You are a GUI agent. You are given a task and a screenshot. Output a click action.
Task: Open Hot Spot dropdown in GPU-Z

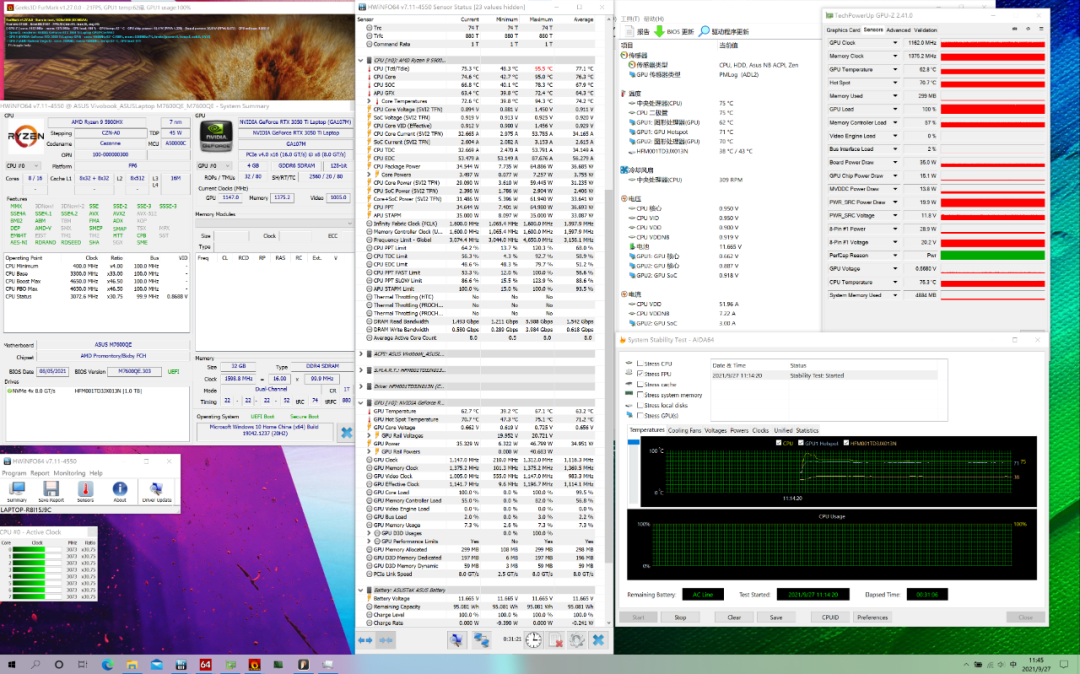coord(895,83)
